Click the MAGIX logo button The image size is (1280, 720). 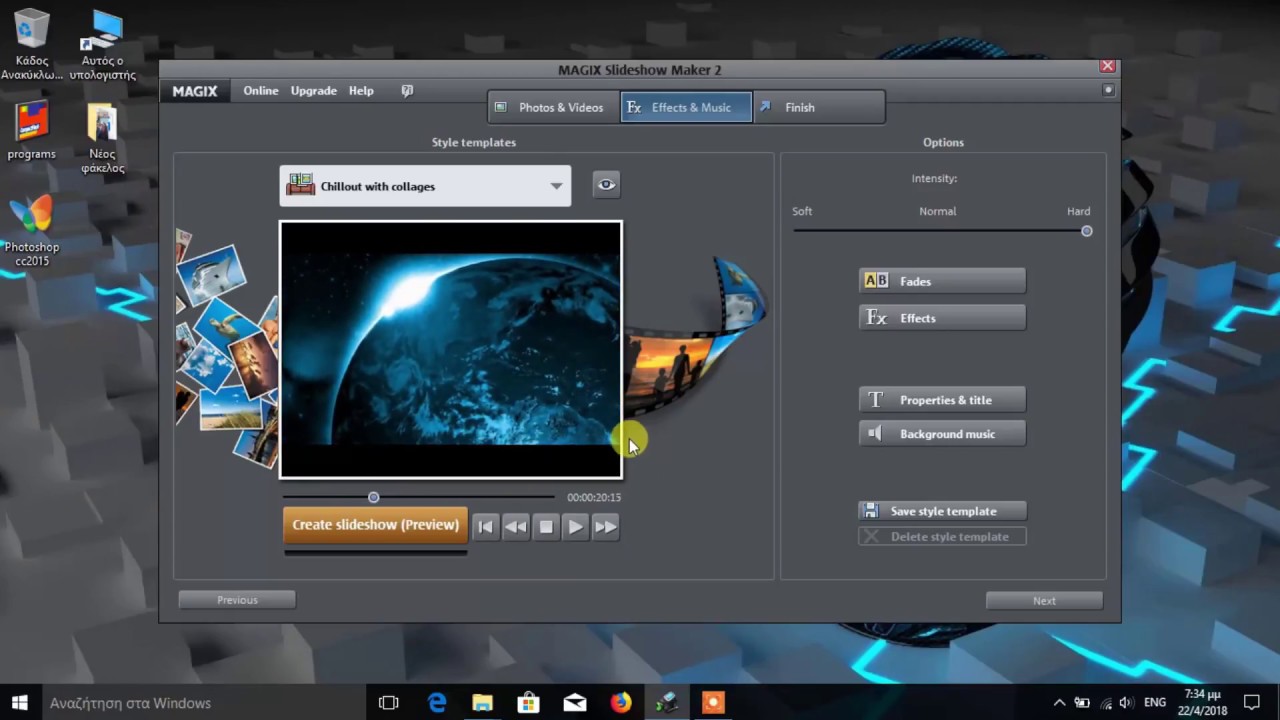195,91
